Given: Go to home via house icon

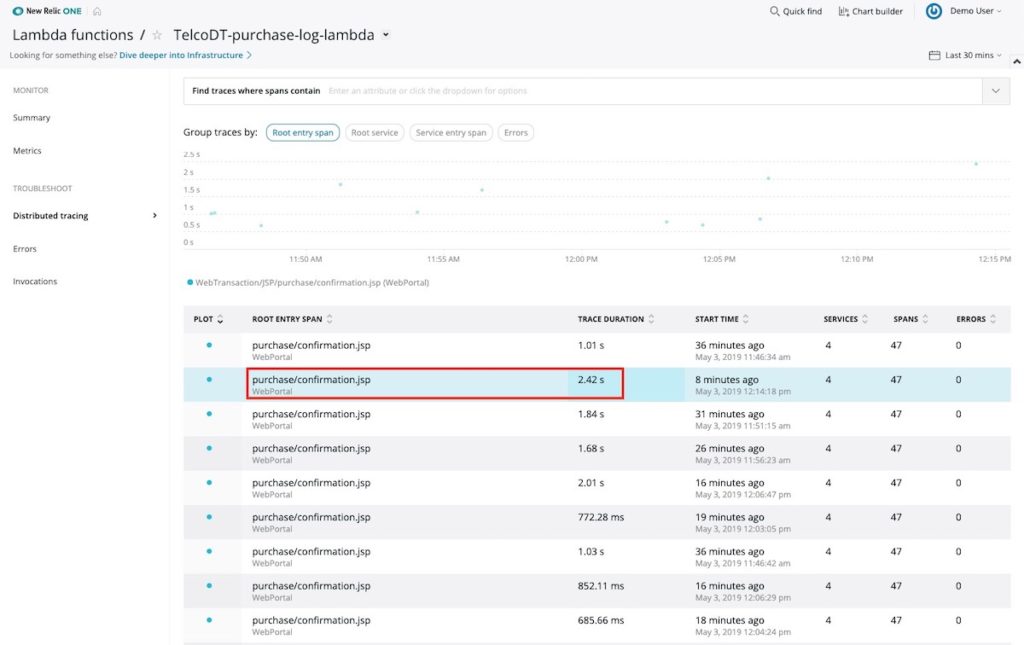Looking at the screenshot, I should (97, 11).
